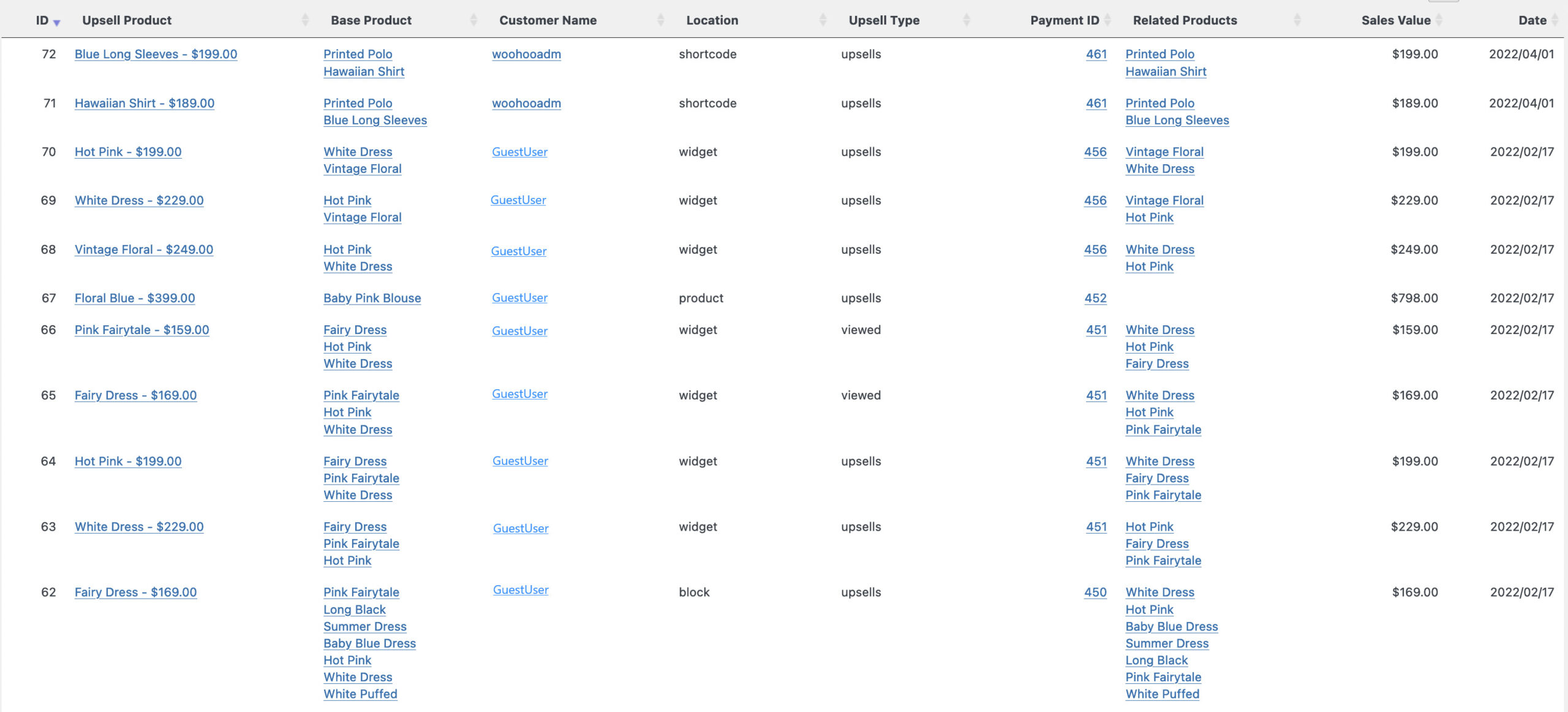The image size is (1568, 712).
Task: Click the Related Products column header
Action: (1185, 20)
